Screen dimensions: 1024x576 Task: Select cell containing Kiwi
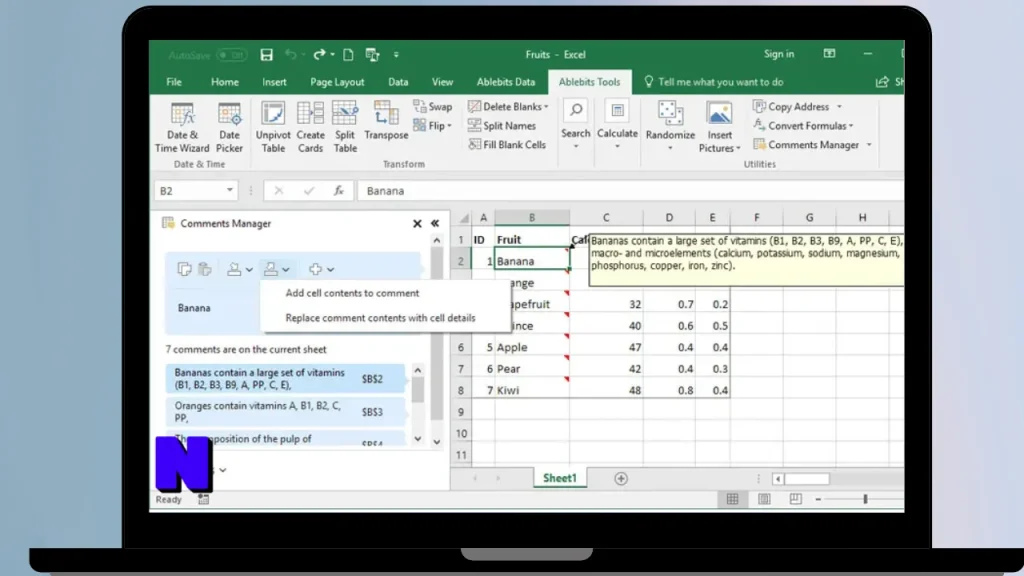pyautogui.click(x=532, y=391)
